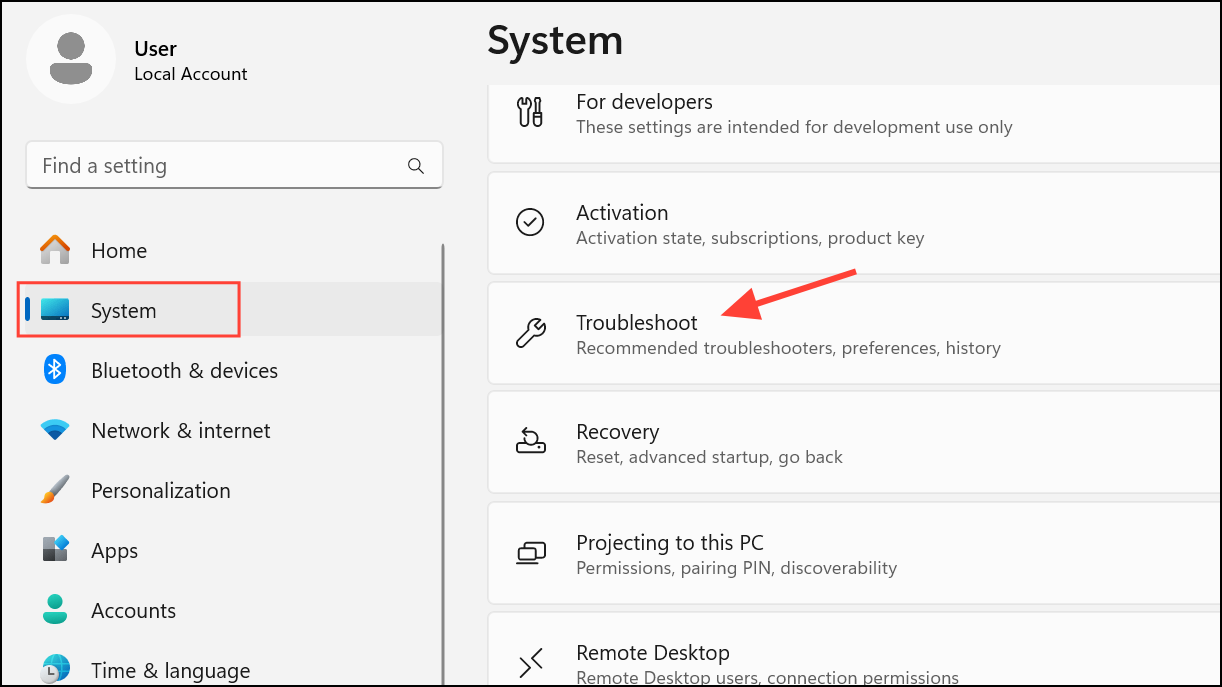Select the Activation checkmark icon
Screen dimensions: 1222x687
[x=531, y=222]
